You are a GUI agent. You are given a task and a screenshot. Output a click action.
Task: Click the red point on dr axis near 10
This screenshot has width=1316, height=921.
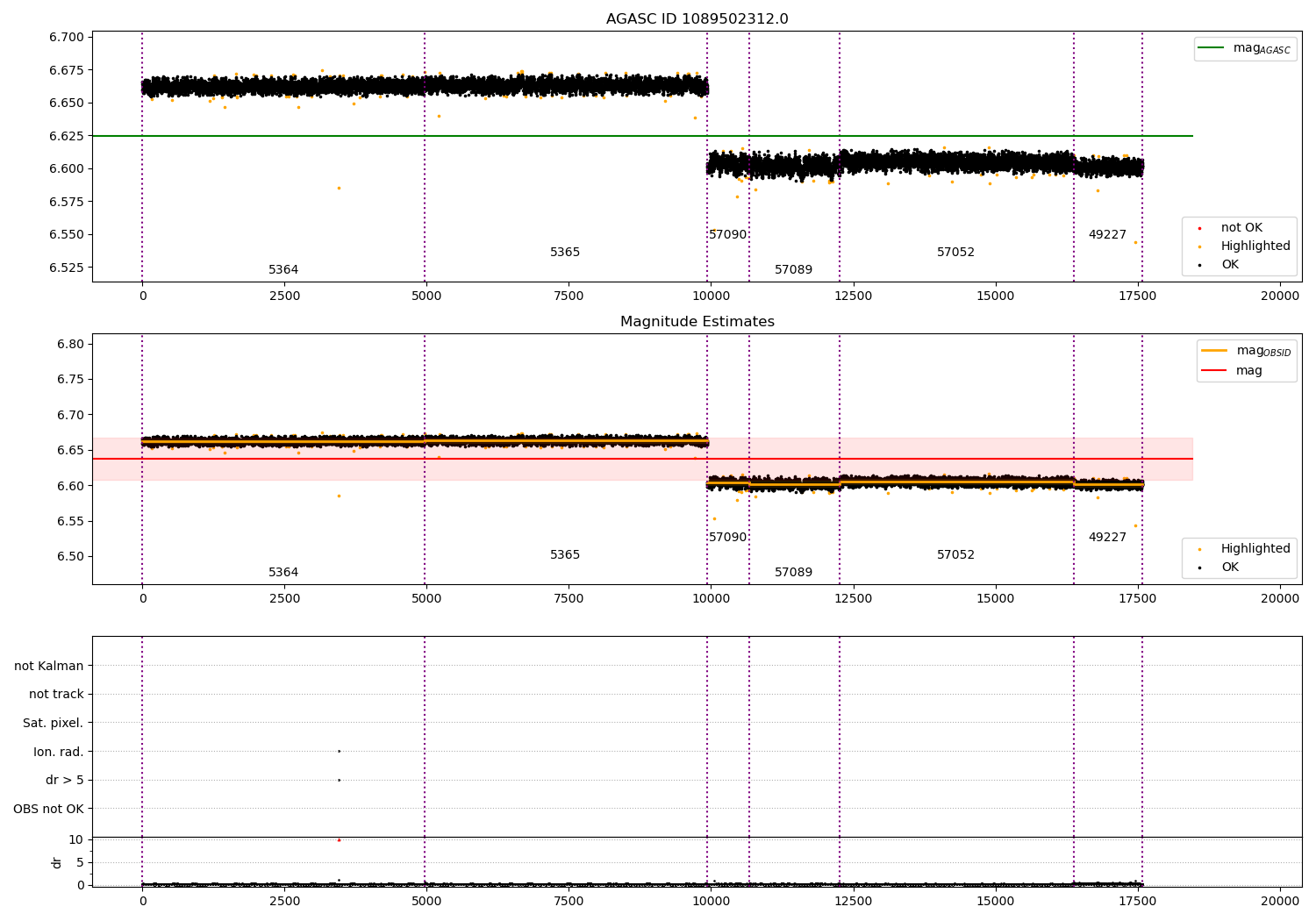[339, 840]
